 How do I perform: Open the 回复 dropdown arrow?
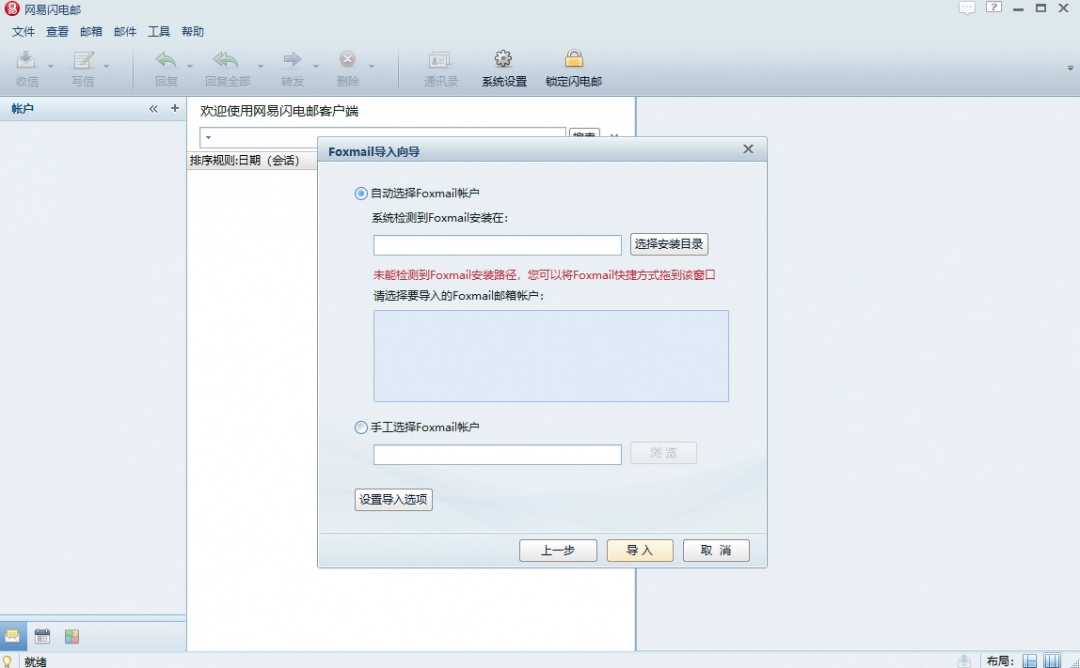(x=190, y=66)
